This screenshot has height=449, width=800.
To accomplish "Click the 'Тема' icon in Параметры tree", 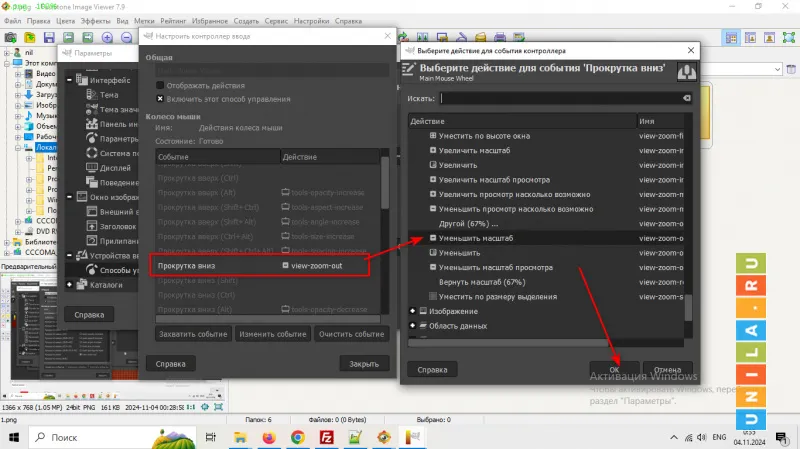I will tap(91, 95).
